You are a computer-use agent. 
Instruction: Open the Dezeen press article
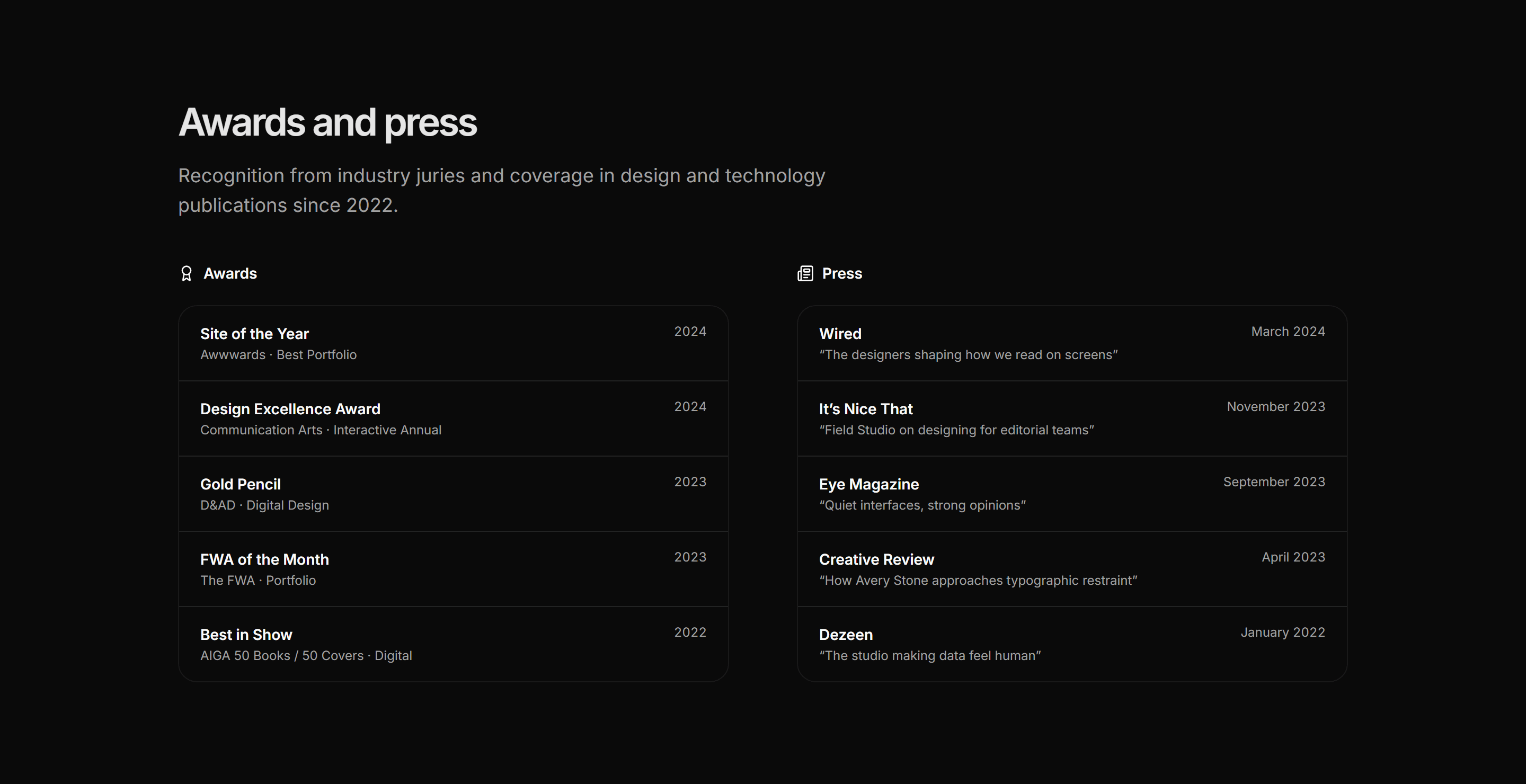tap(1072, 644)
